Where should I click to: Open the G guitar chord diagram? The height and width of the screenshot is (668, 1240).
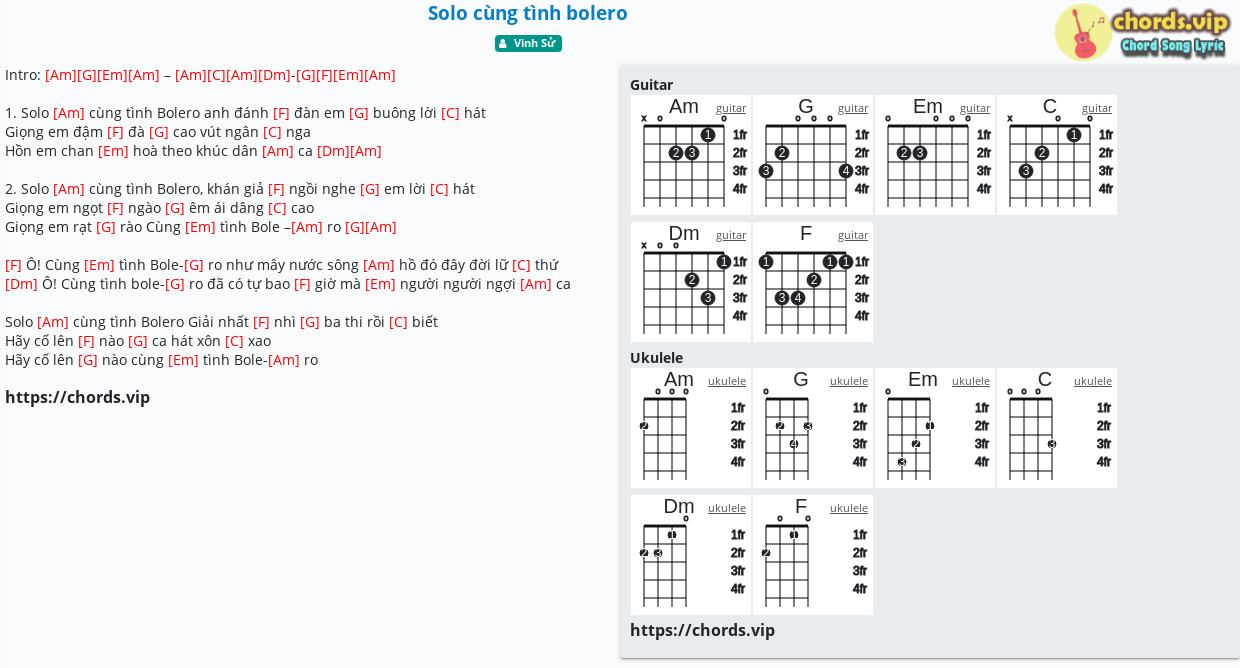tap(813, 155)
